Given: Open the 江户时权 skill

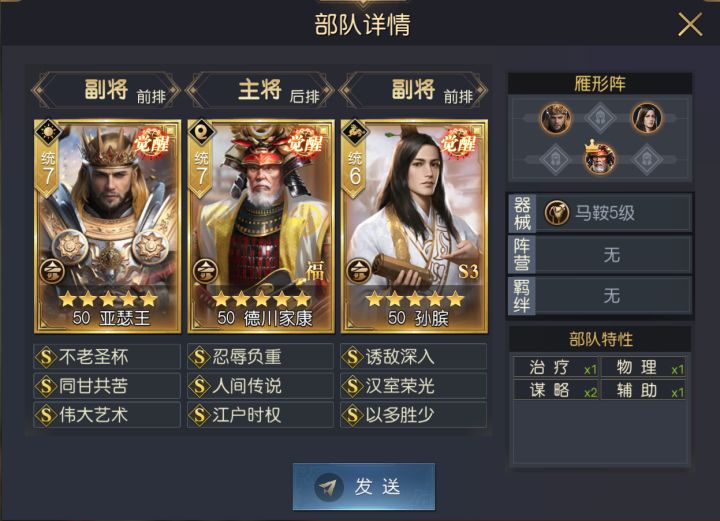Looking at the screenshot, I should (x=260, y=415).
